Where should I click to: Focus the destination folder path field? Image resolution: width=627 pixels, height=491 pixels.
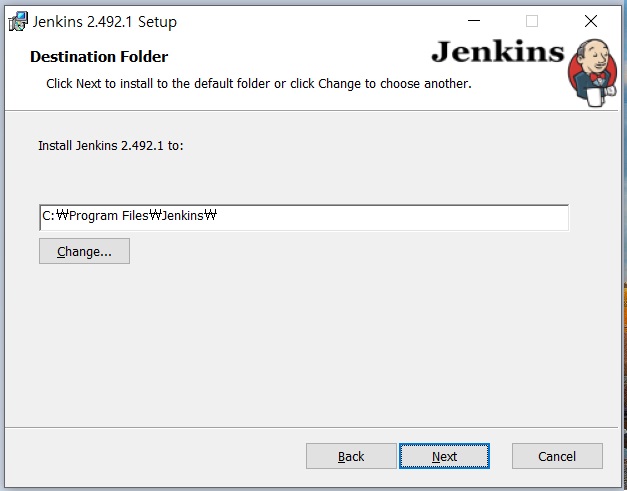(304, 217)
